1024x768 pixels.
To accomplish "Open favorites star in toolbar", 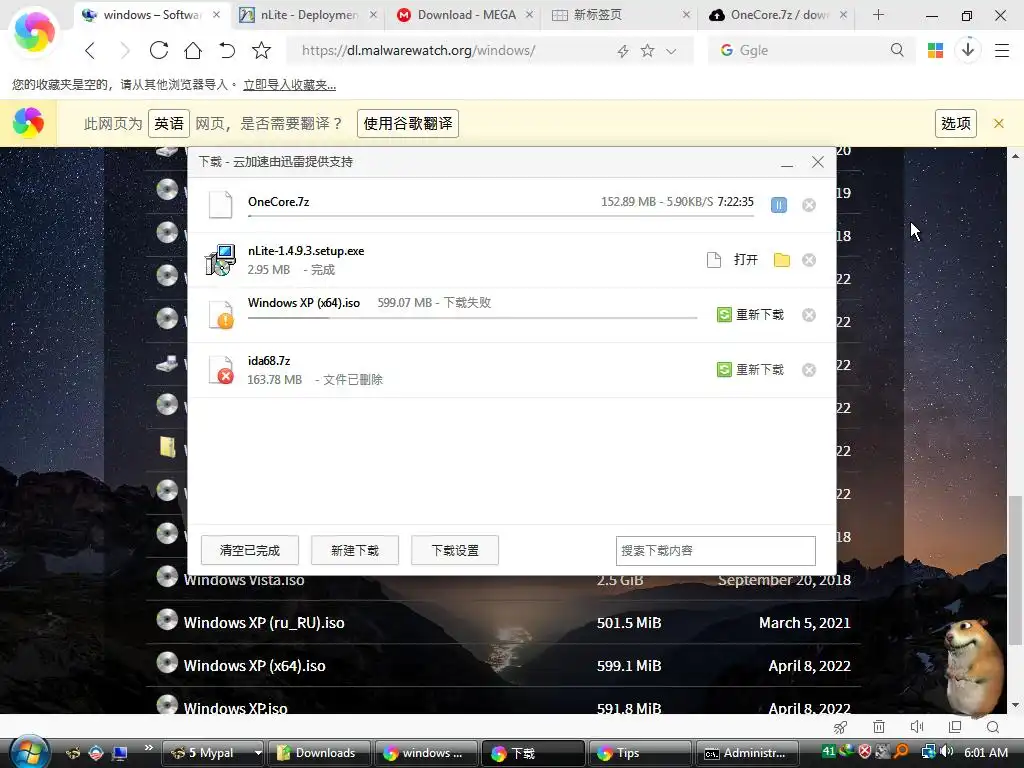I will (x=261, y=50).
